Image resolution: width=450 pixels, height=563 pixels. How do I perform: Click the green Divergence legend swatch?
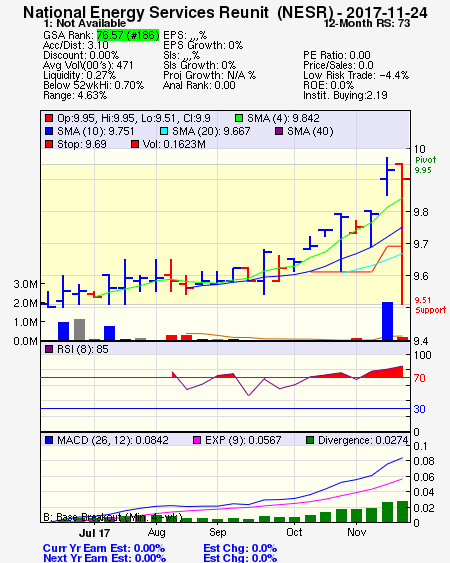[x=310, y=440]
